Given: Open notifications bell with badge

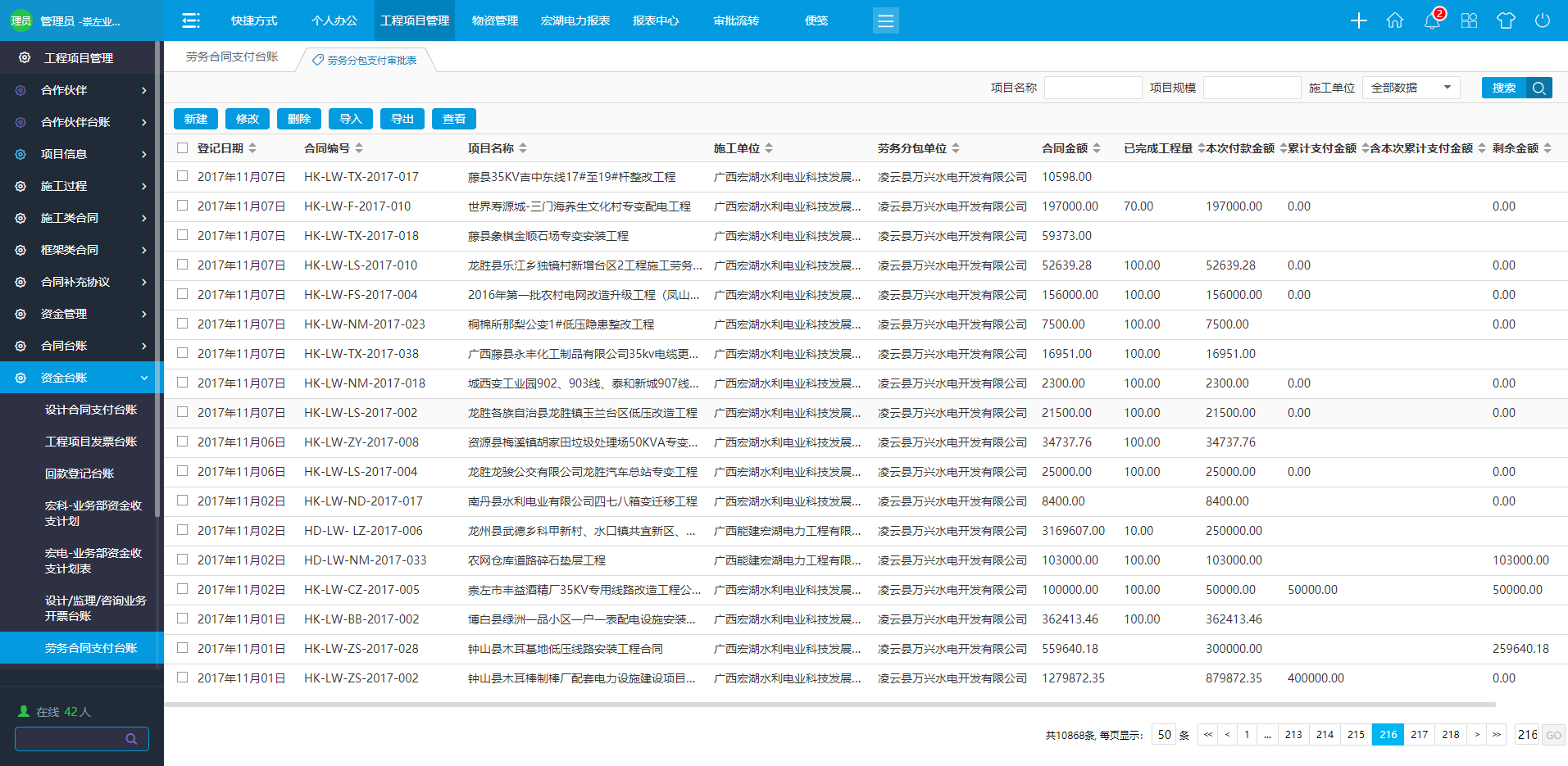Looking at the screenshot, I should [x=1432, y=20].
